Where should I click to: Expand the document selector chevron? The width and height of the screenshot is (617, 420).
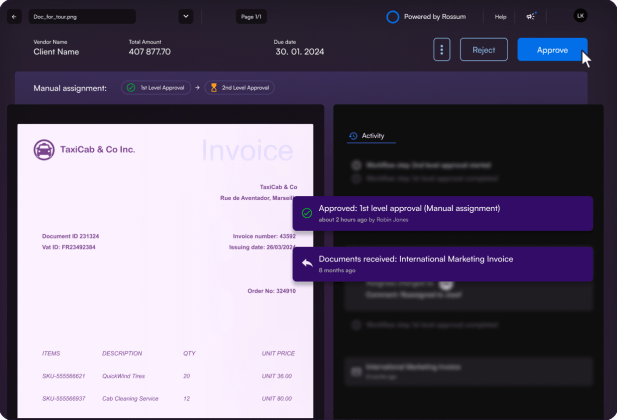click(185, 16)
